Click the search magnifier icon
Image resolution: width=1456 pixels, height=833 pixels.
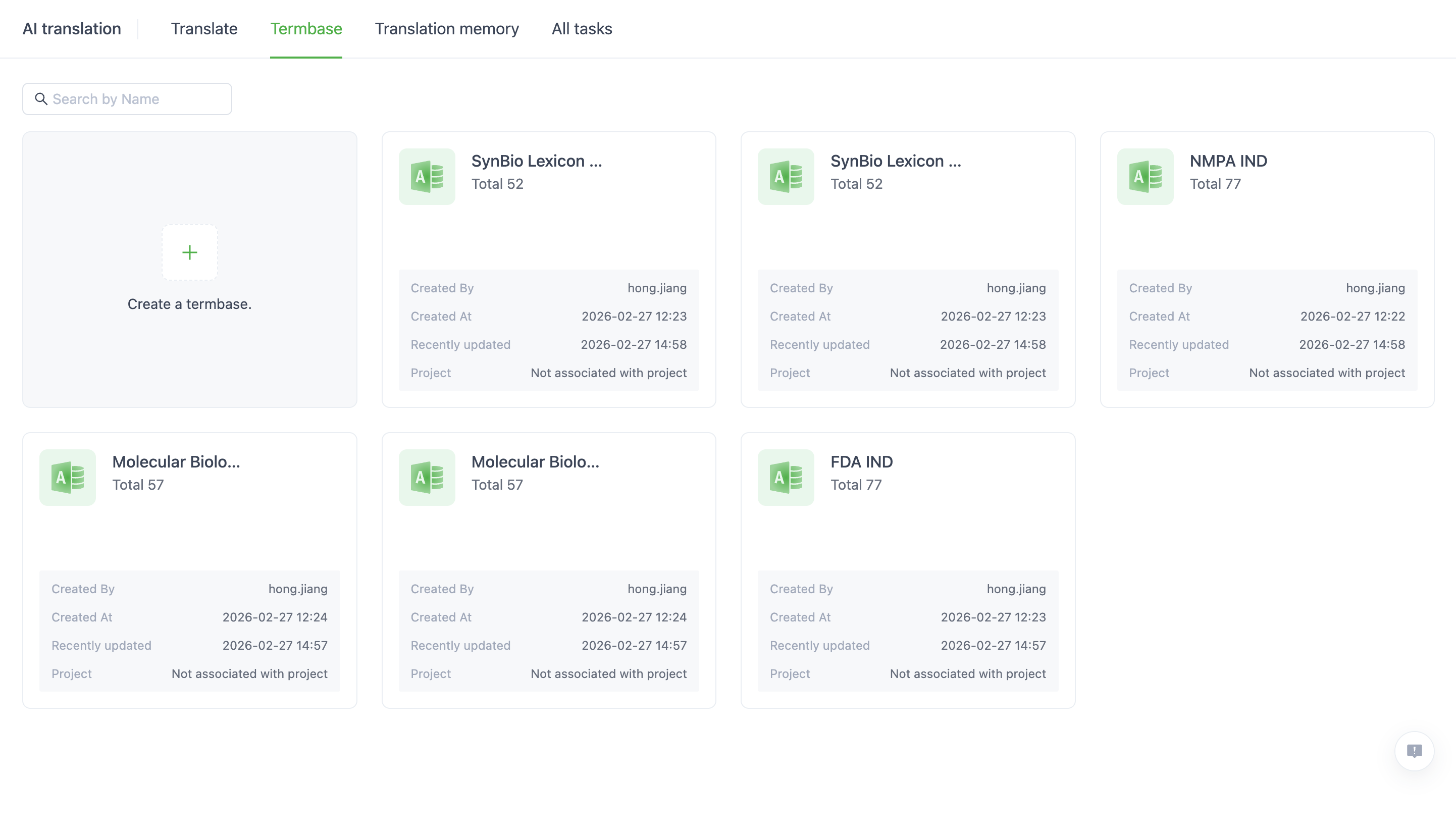point(40,99)
